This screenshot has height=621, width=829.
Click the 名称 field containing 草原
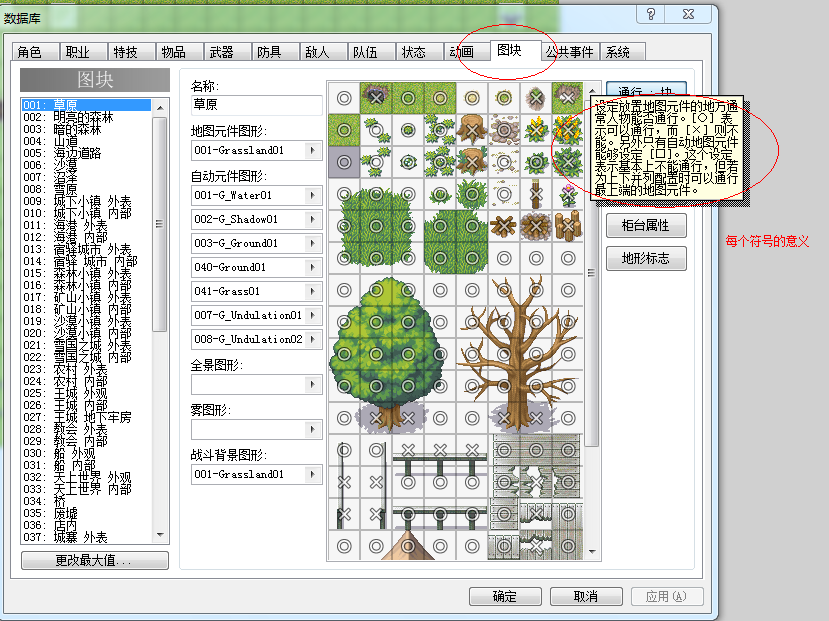tap(256, 105)
